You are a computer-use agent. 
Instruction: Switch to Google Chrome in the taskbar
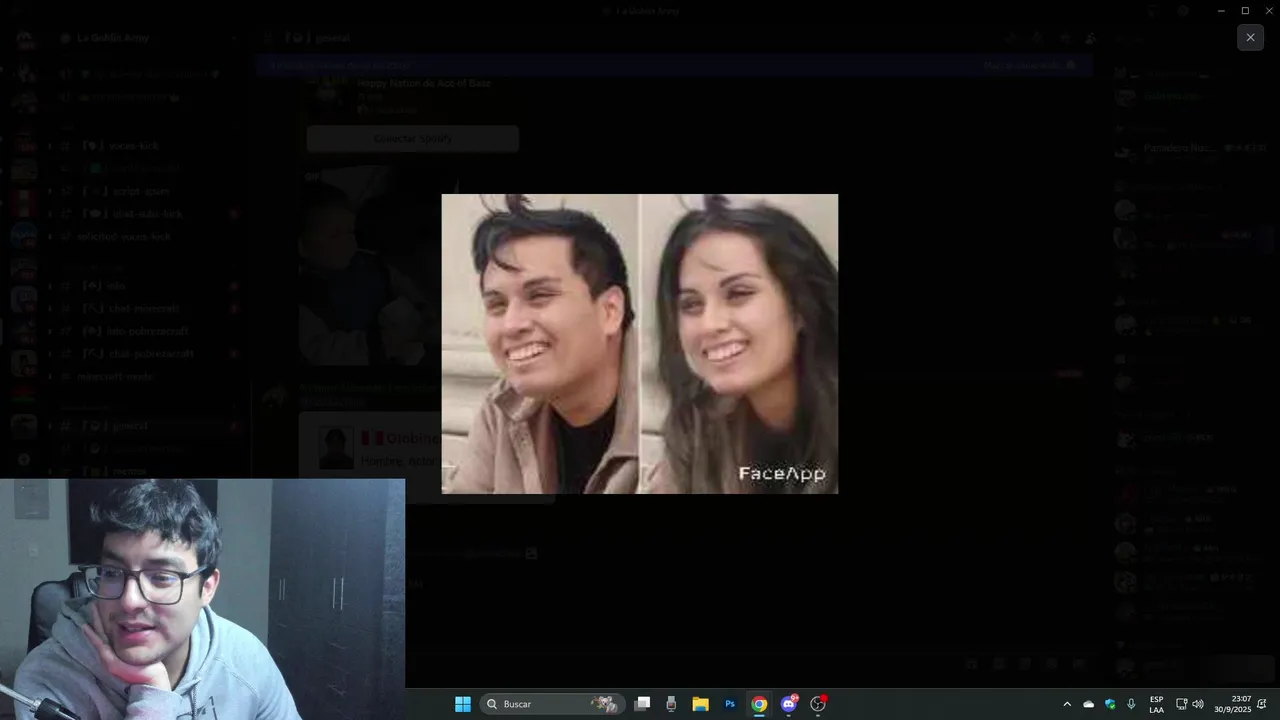759,704
